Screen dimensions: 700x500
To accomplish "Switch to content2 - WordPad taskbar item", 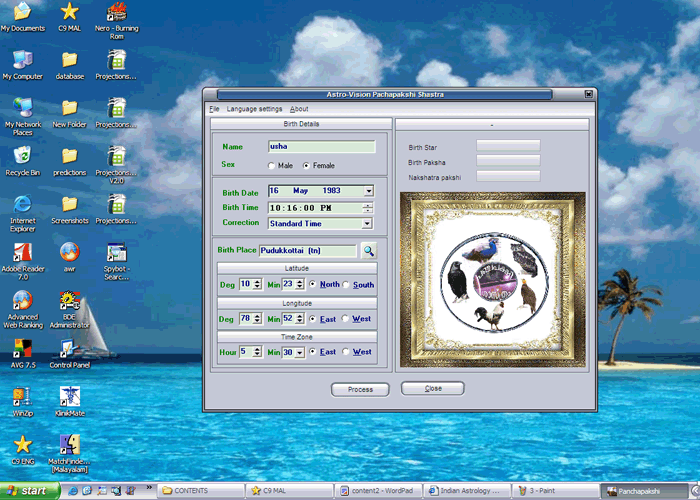I will click(x=378, y=491).
